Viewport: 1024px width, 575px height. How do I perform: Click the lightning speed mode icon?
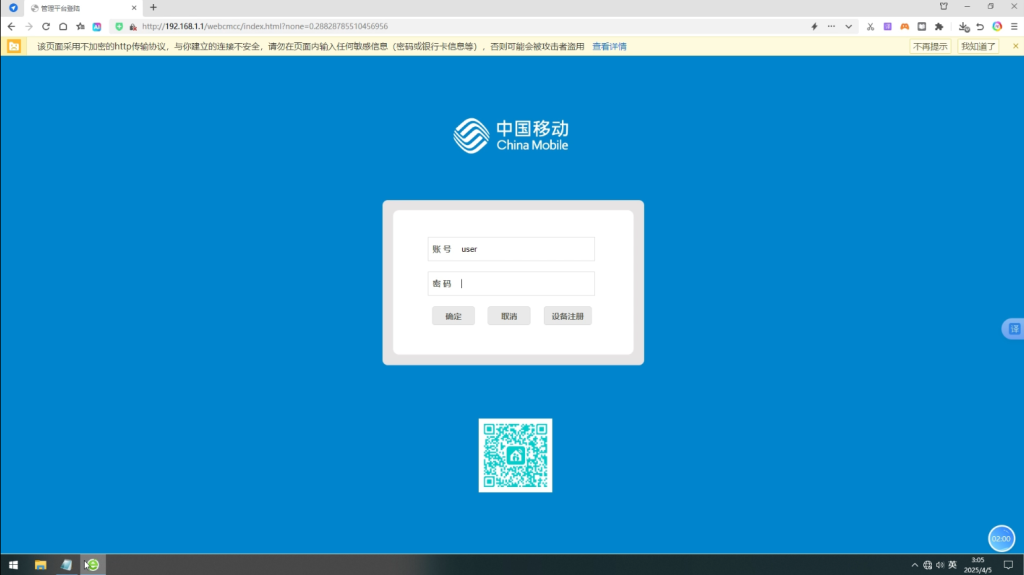[814, 26]
